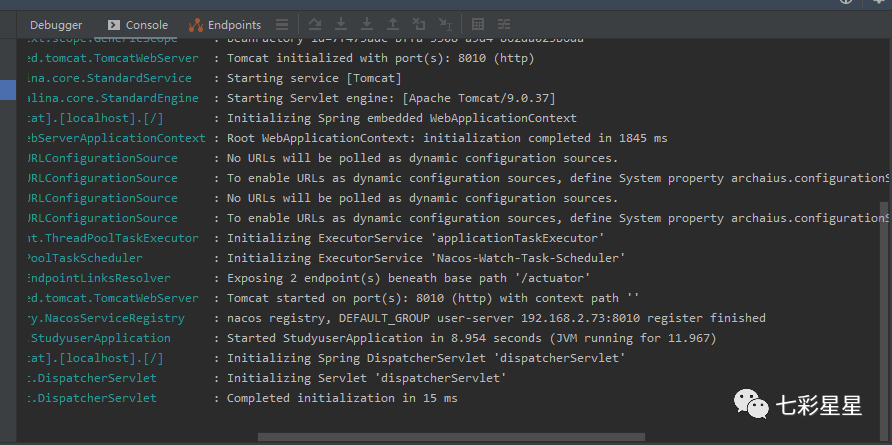Click the Drop Frame icon
Image resolution: width=892 pixels, height=445 pixels.
coord(419,24)
